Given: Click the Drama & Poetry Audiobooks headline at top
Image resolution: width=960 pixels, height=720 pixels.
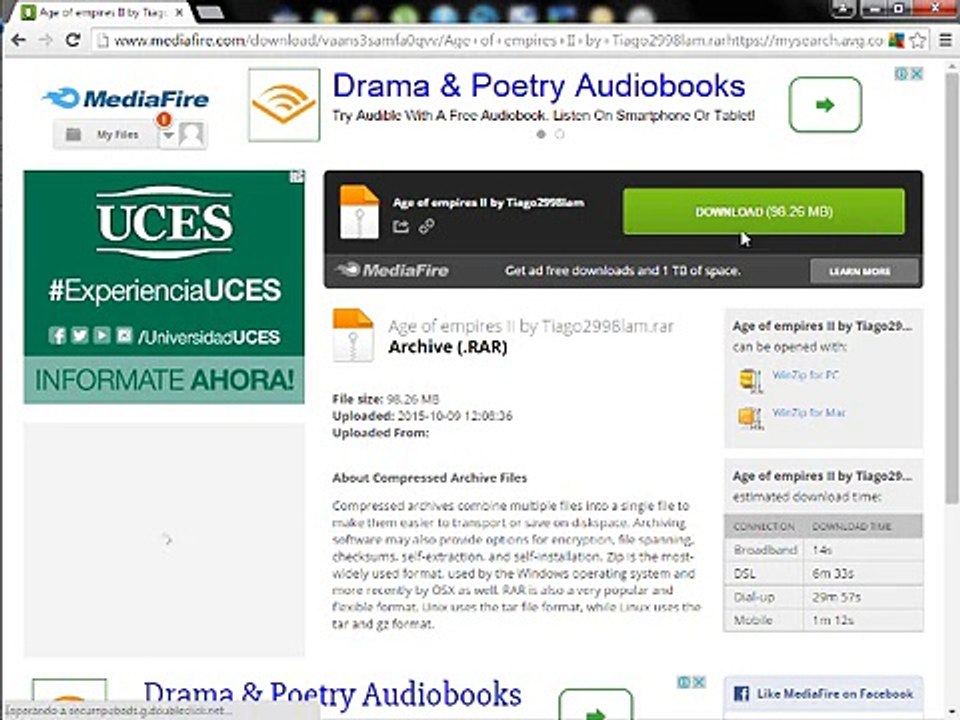Looking at the screenshot, I should [x=539, y=86].
